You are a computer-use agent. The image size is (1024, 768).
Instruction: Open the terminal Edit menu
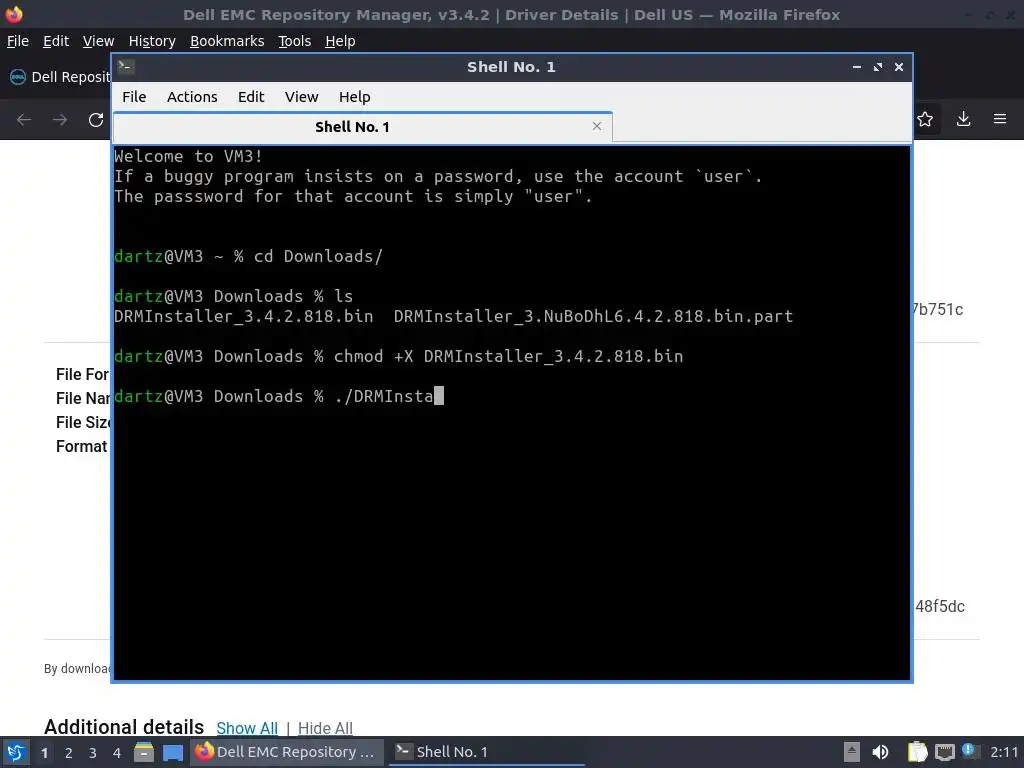point(251,97)
